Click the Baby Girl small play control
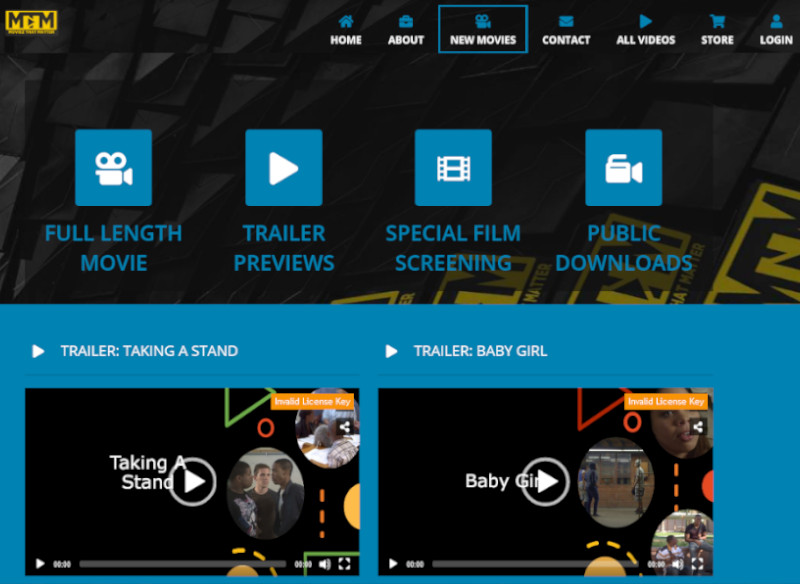This screenshot has width=800, height=584. coord(393,564)
